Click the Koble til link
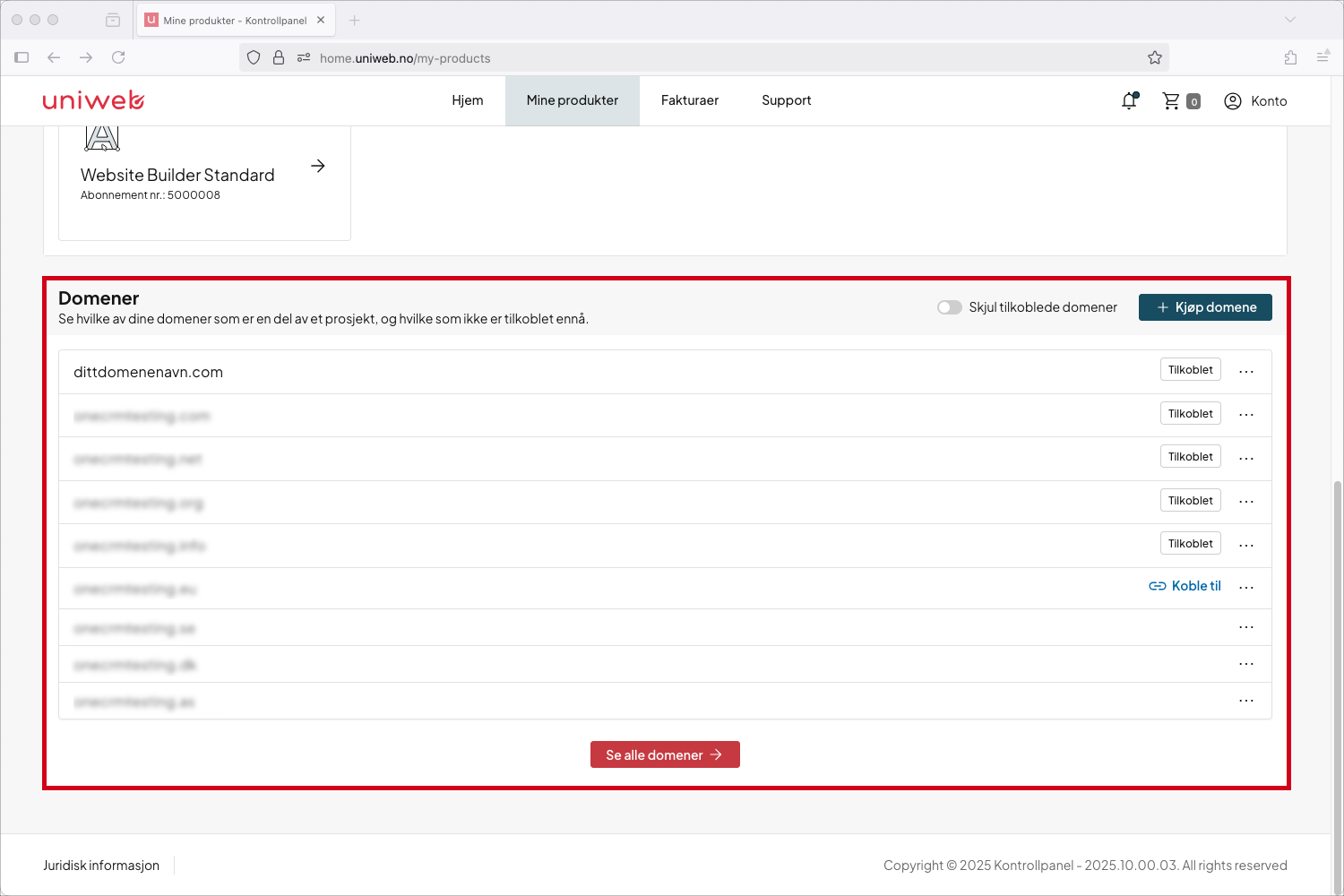 1185,586
